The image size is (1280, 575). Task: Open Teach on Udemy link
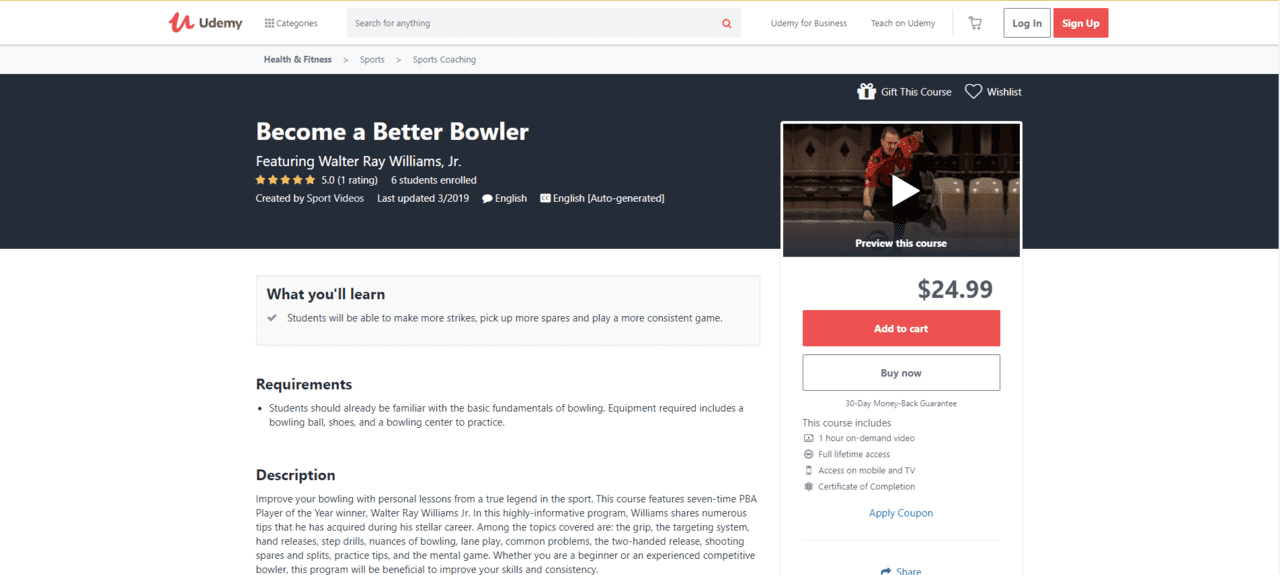click(903, 23)
